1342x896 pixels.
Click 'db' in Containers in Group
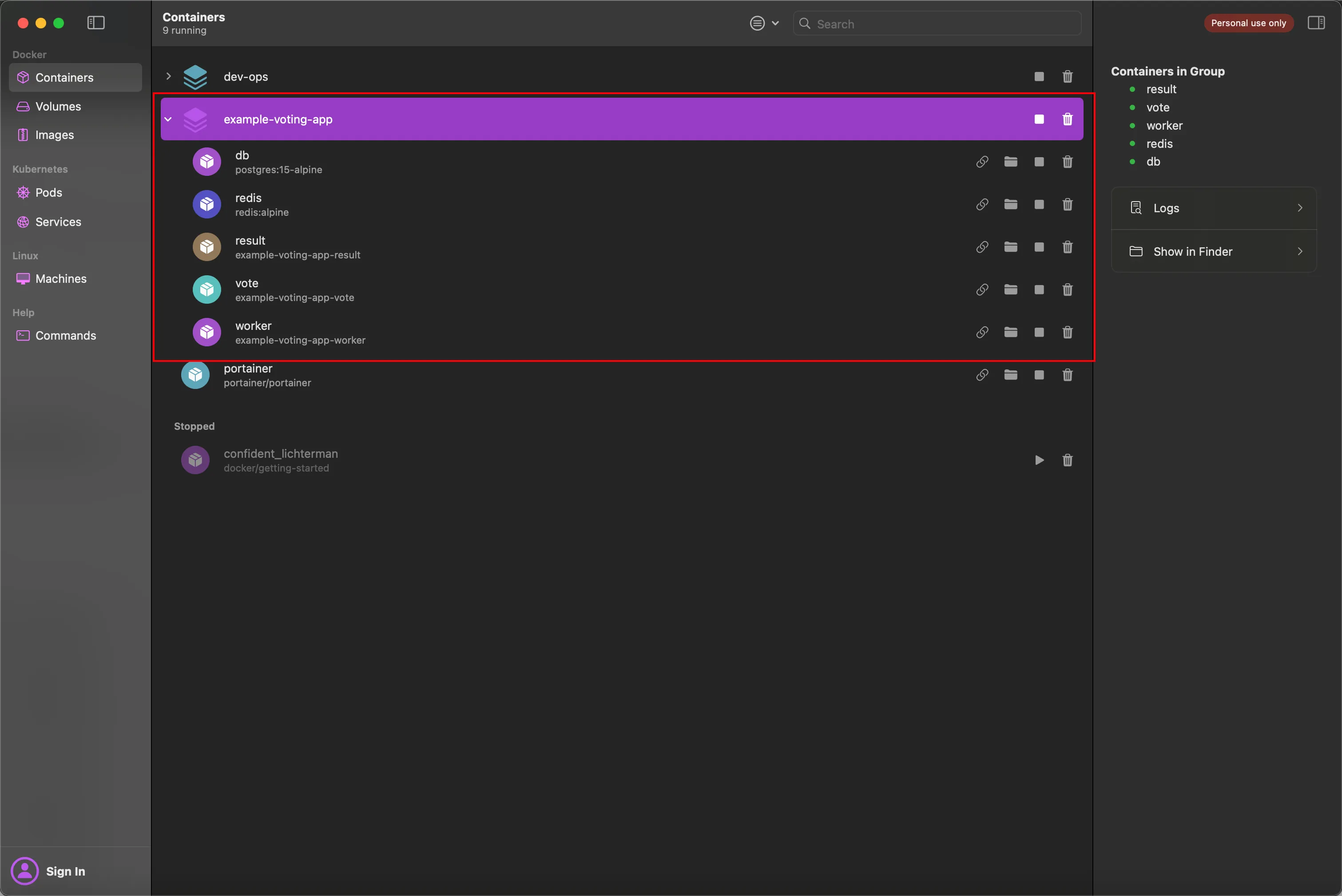[x=1153, y=162]
